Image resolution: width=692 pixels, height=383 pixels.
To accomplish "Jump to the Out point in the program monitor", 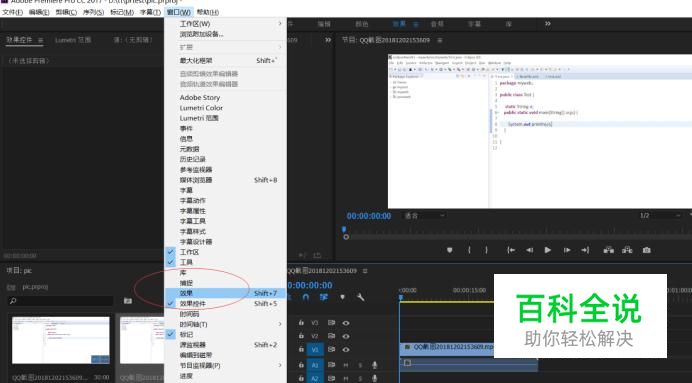I will pos(585,250).
